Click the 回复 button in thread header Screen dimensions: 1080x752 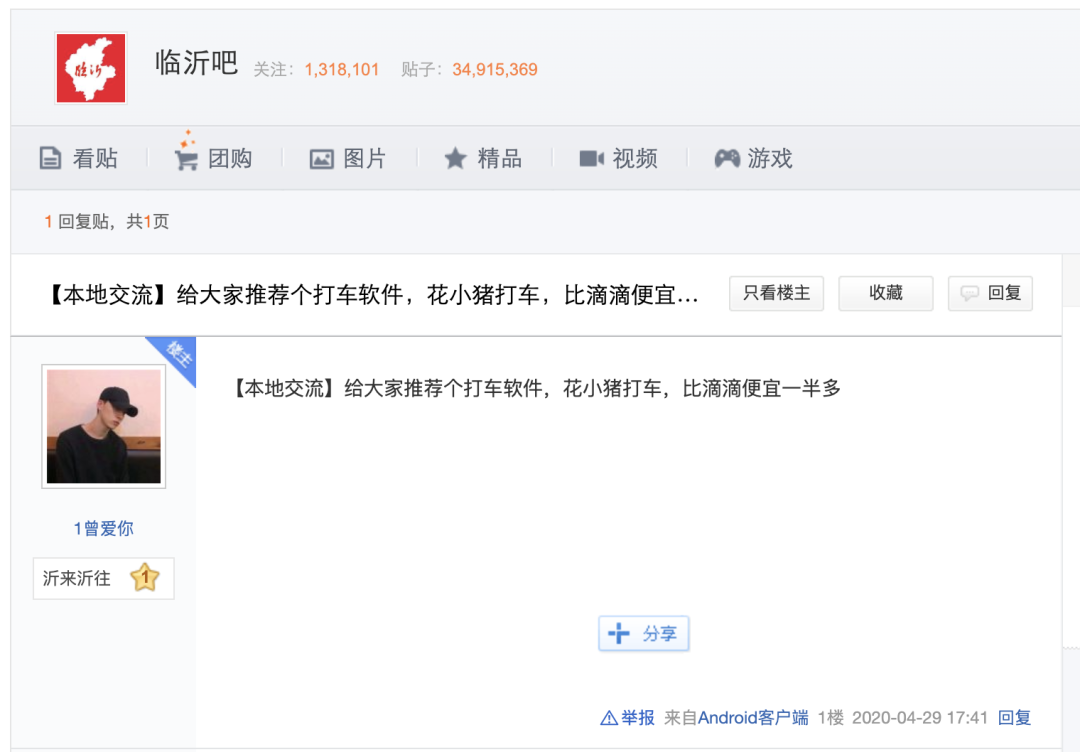tap(990, 293)
